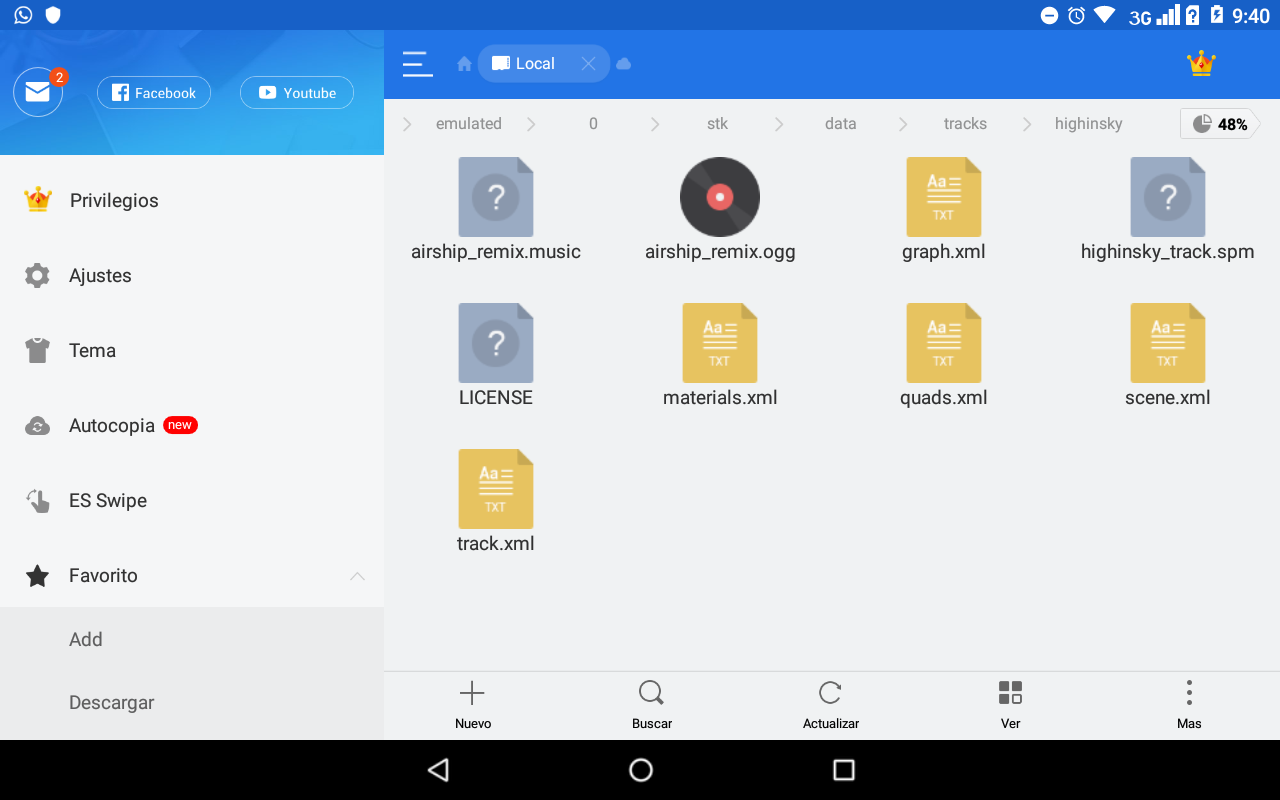Open the hamburger menu icon
The height and width of the screenshot is (800, 1280).
pyautogui.click(x=417, y=64)
